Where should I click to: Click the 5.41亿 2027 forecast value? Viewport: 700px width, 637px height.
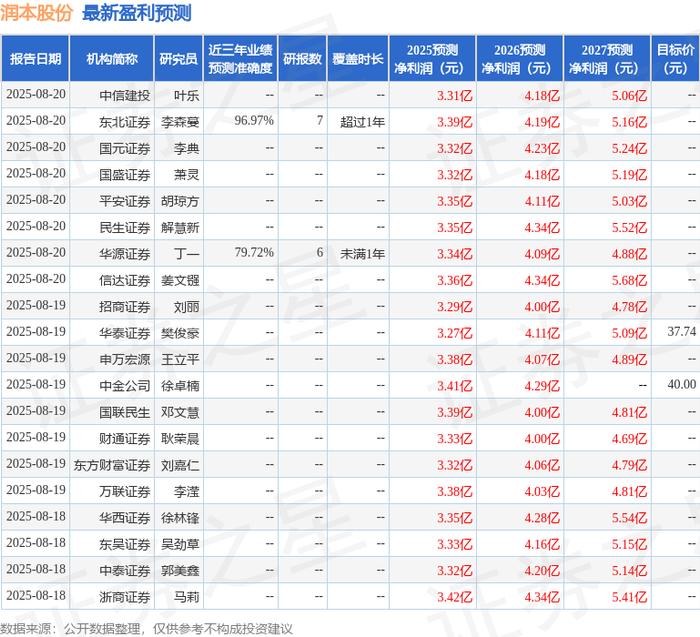coord(629,597)
